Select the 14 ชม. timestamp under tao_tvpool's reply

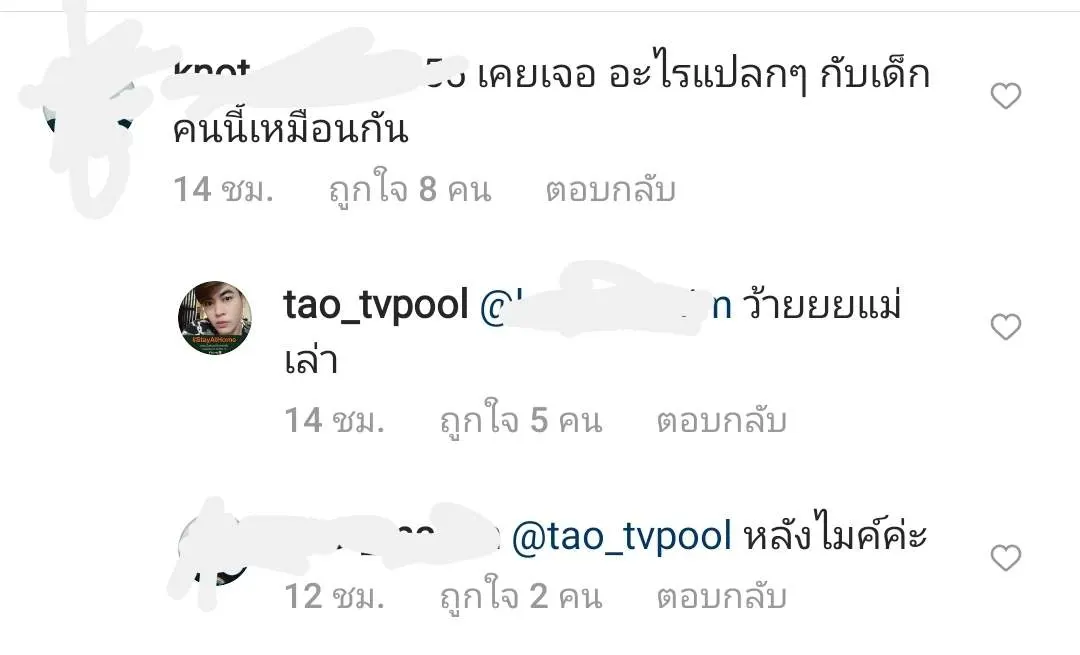[x=334, y=420]
